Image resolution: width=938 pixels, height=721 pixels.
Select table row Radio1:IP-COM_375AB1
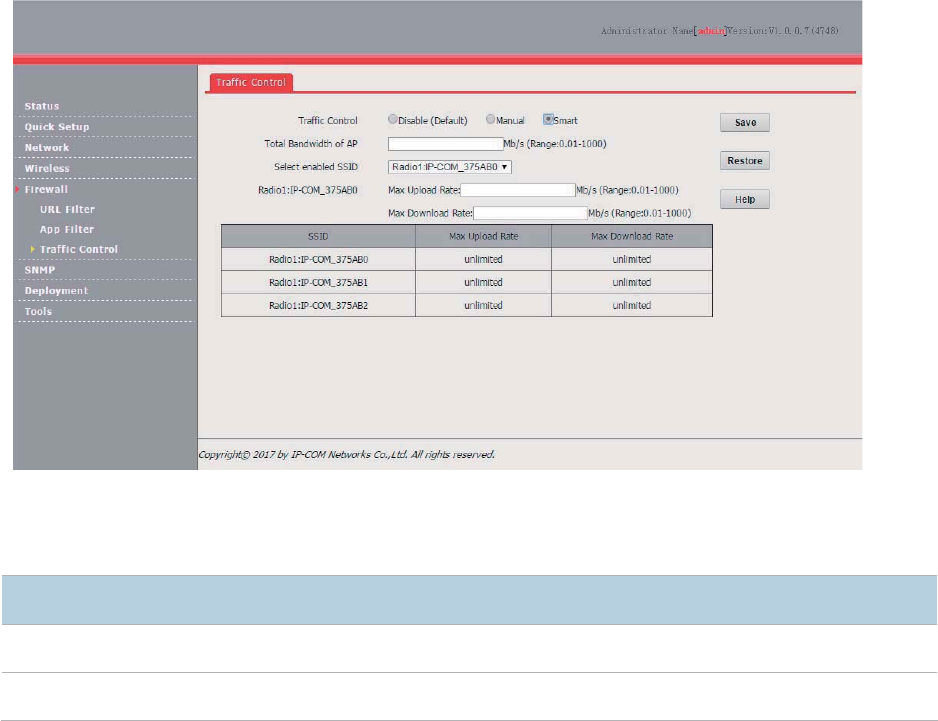[467, 282]
